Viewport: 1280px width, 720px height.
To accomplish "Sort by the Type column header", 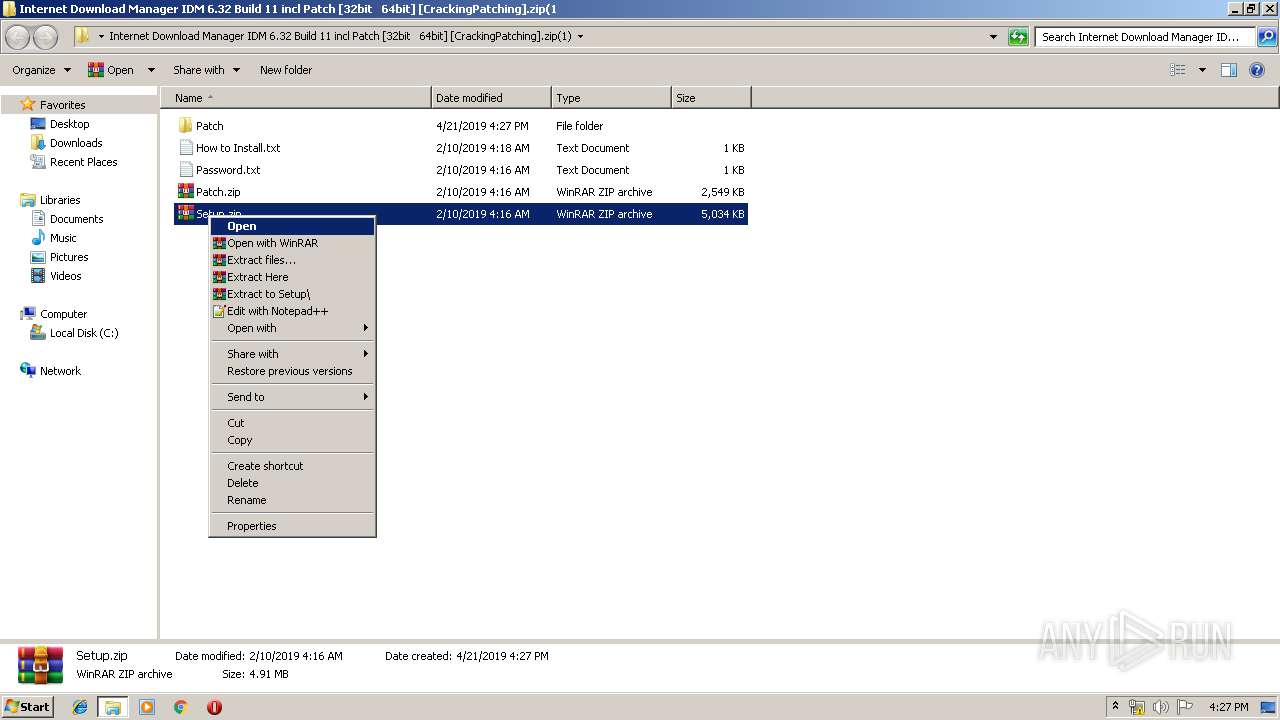I will click(x=611, y=98).
